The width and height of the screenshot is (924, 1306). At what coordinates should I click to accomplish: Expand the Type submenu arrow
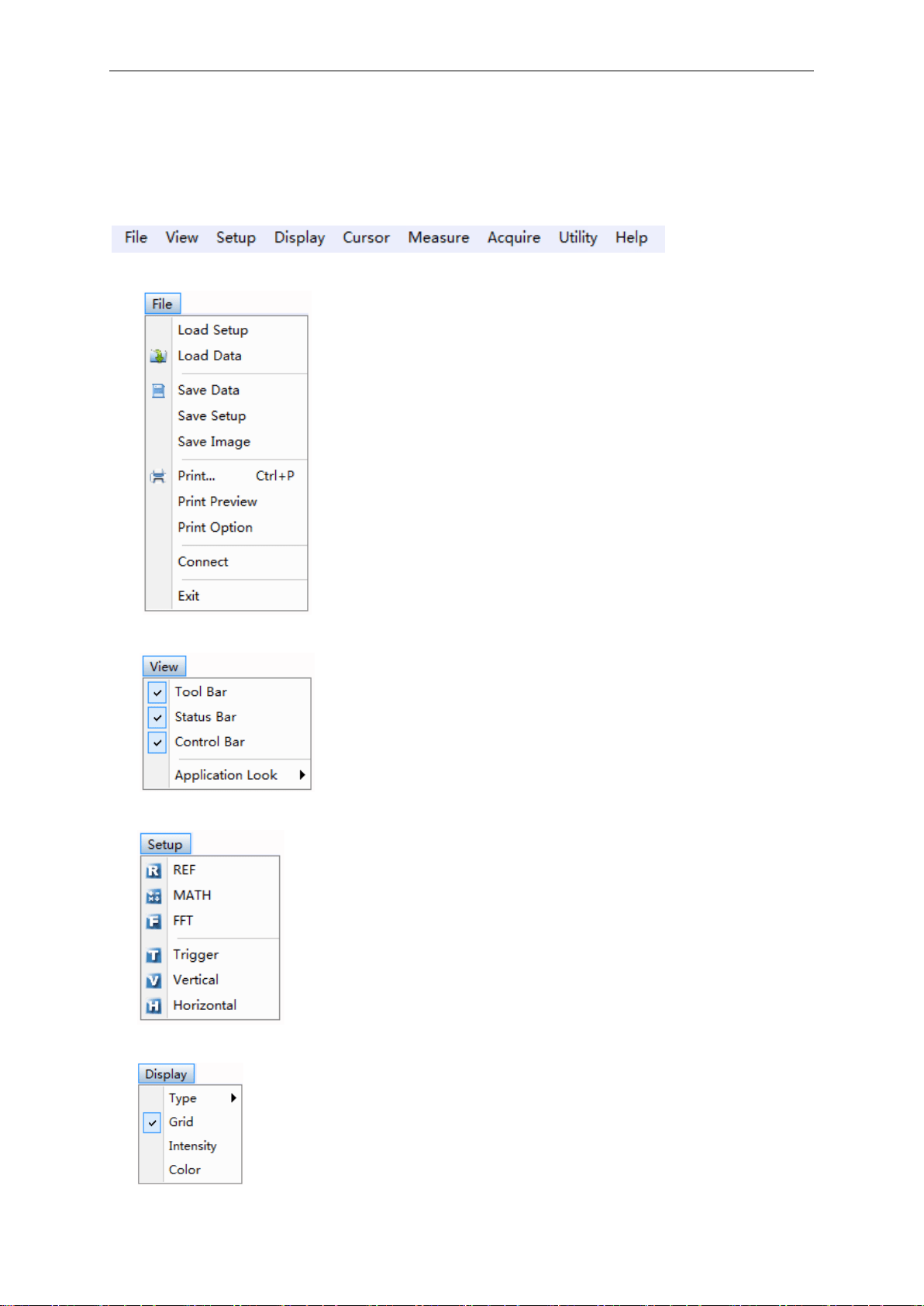pyautogui.click(x=233, y=1098)
